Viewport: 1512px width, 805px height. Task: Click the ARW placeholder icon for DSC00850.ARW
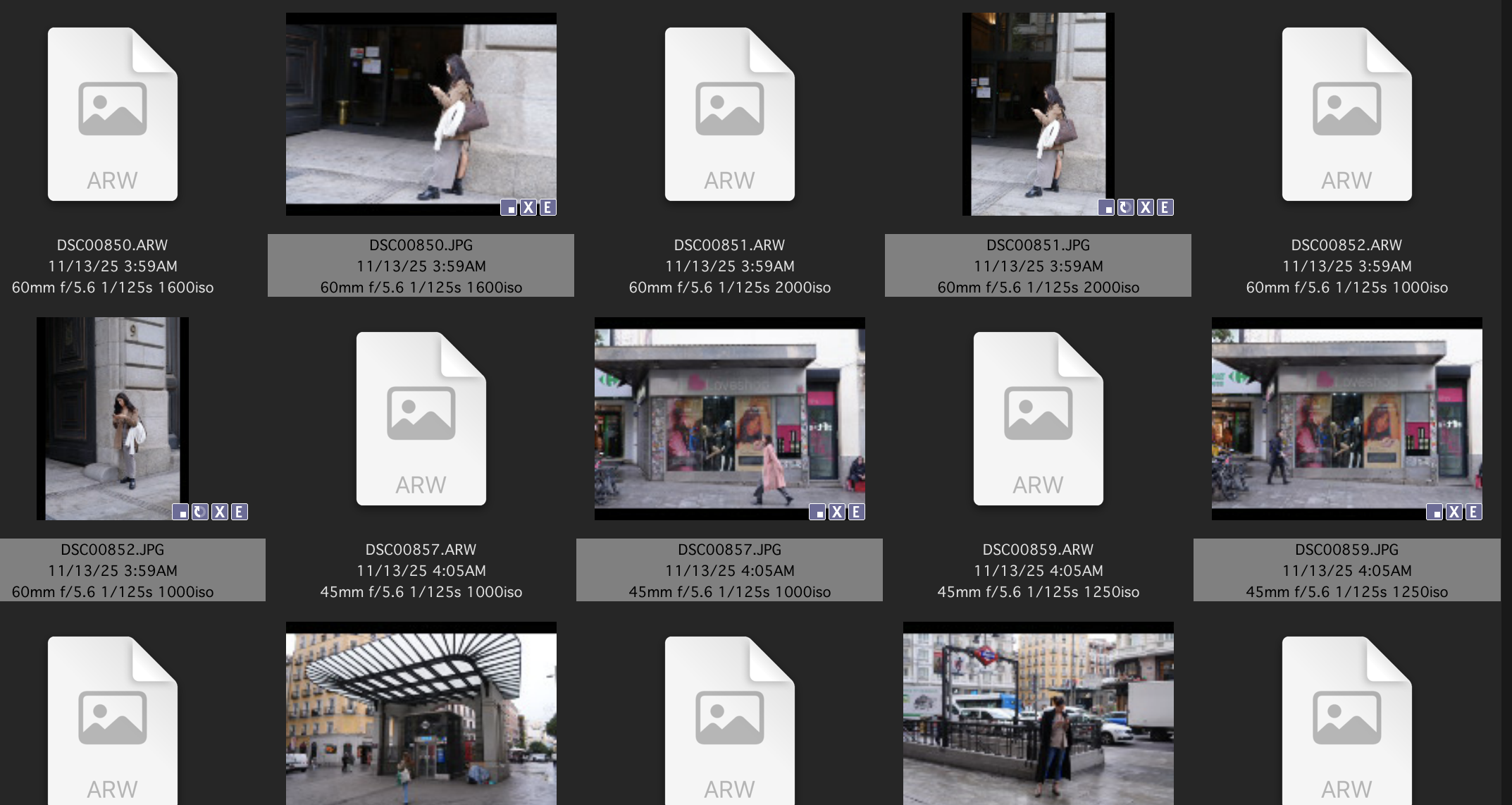113,114
